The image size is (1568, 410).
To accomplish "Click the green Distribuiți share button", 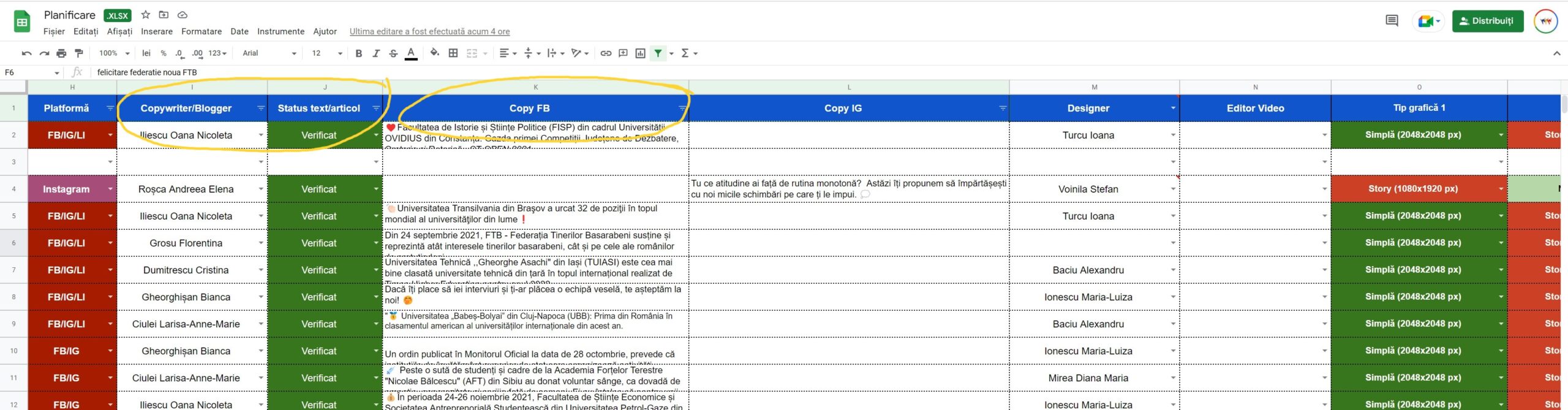I will click(1487, 21).
